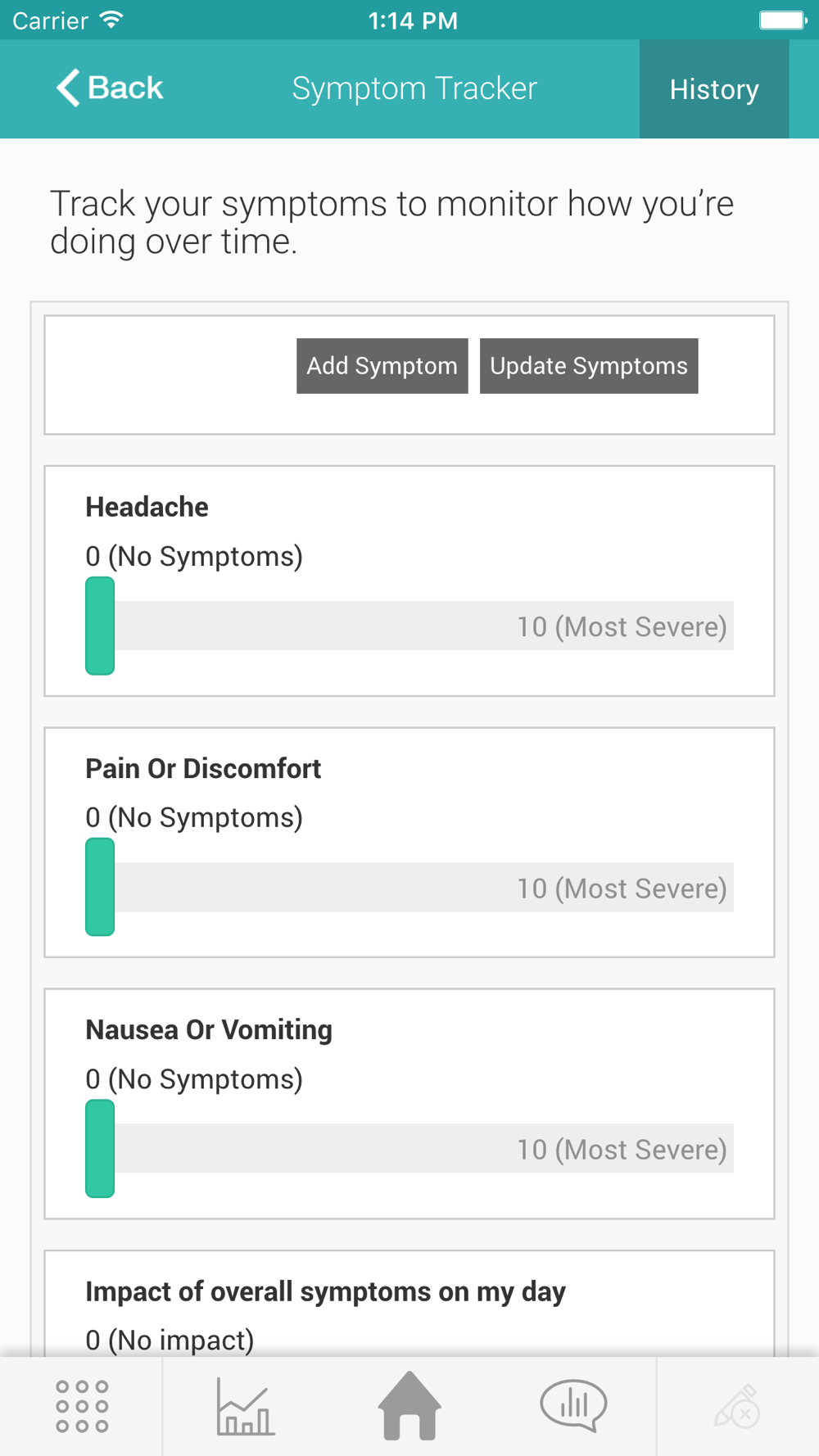Set Pain Or Discomfort to Most Severe end
The height and width of the screenshot is (1456, 819).
click(721, 888)
